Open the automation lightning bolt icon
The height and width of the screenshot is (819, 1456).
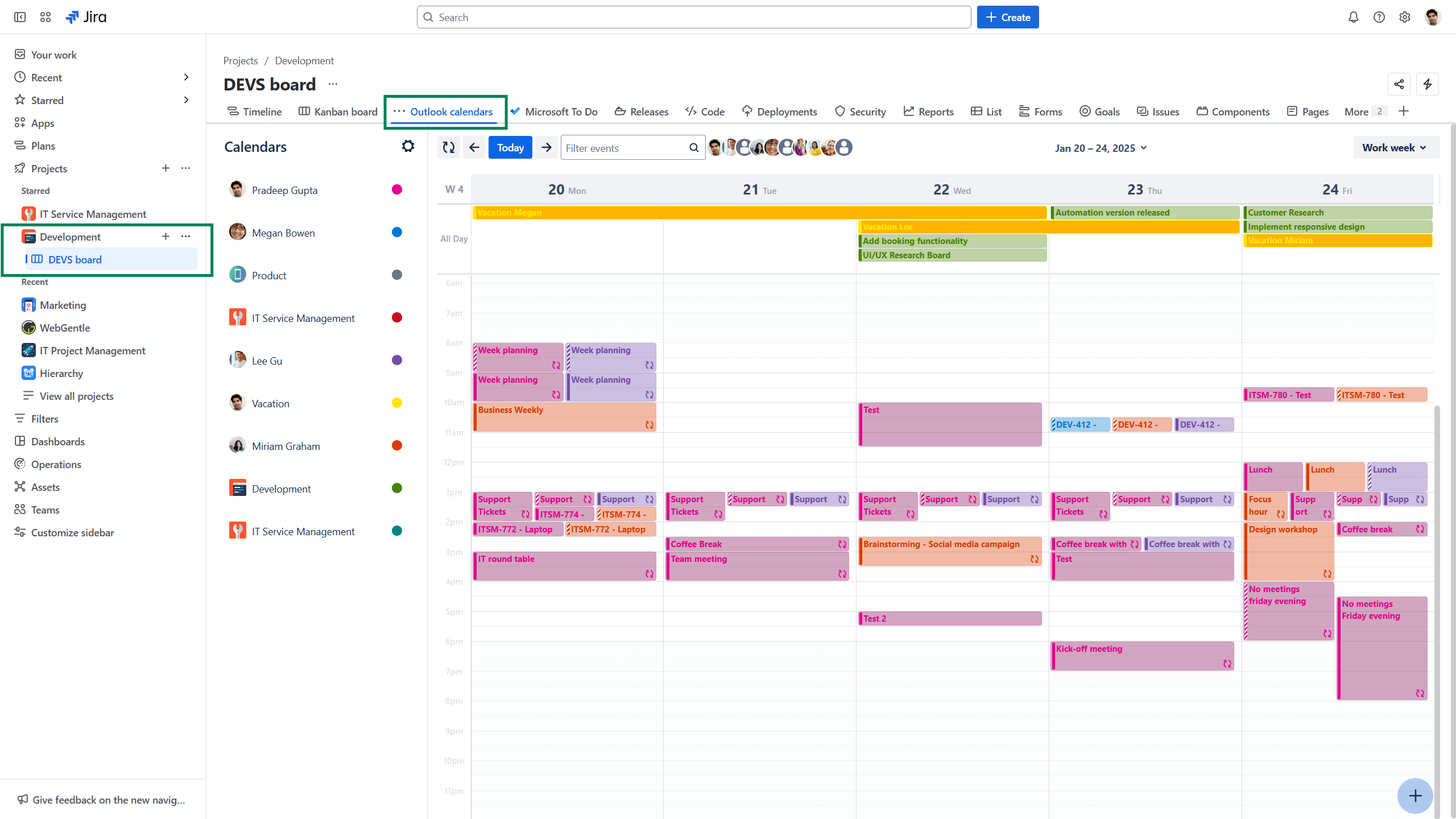click(1428, 85)
